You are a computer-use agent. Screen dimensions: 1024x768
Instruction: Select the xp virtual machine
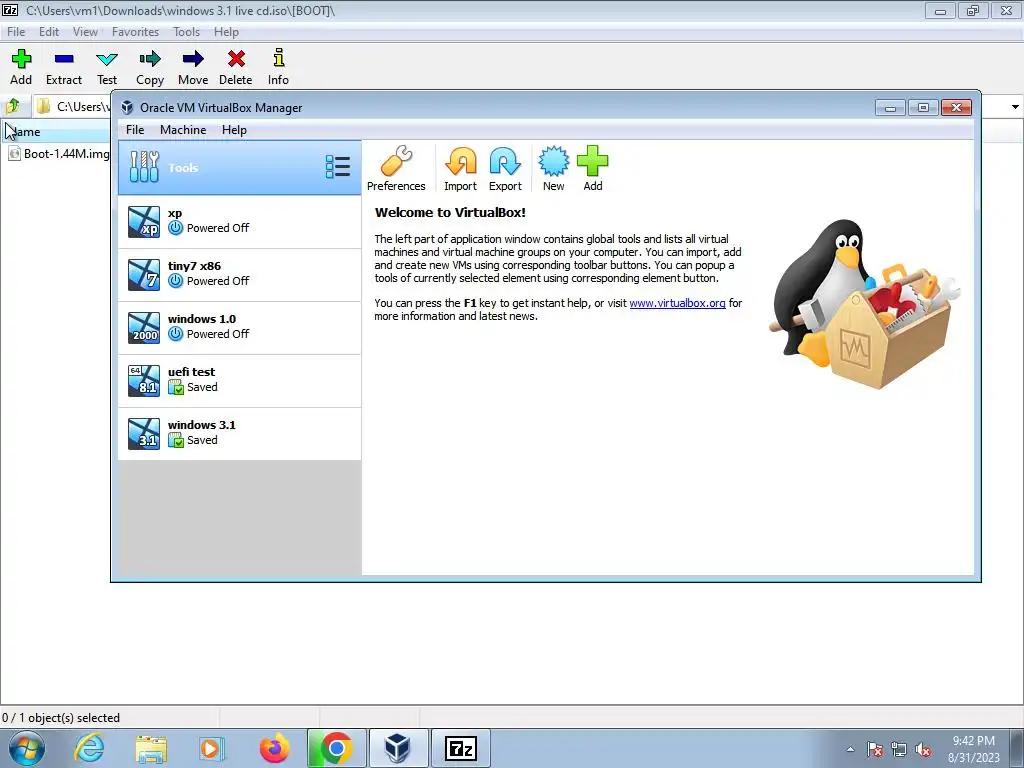239,221
